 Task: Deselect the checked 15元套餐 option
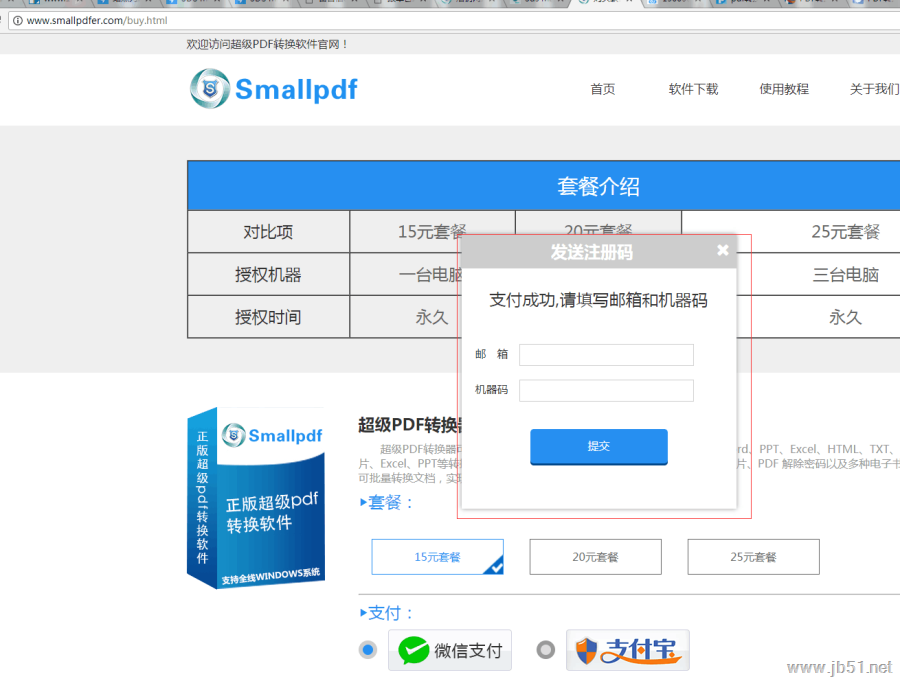437,557
